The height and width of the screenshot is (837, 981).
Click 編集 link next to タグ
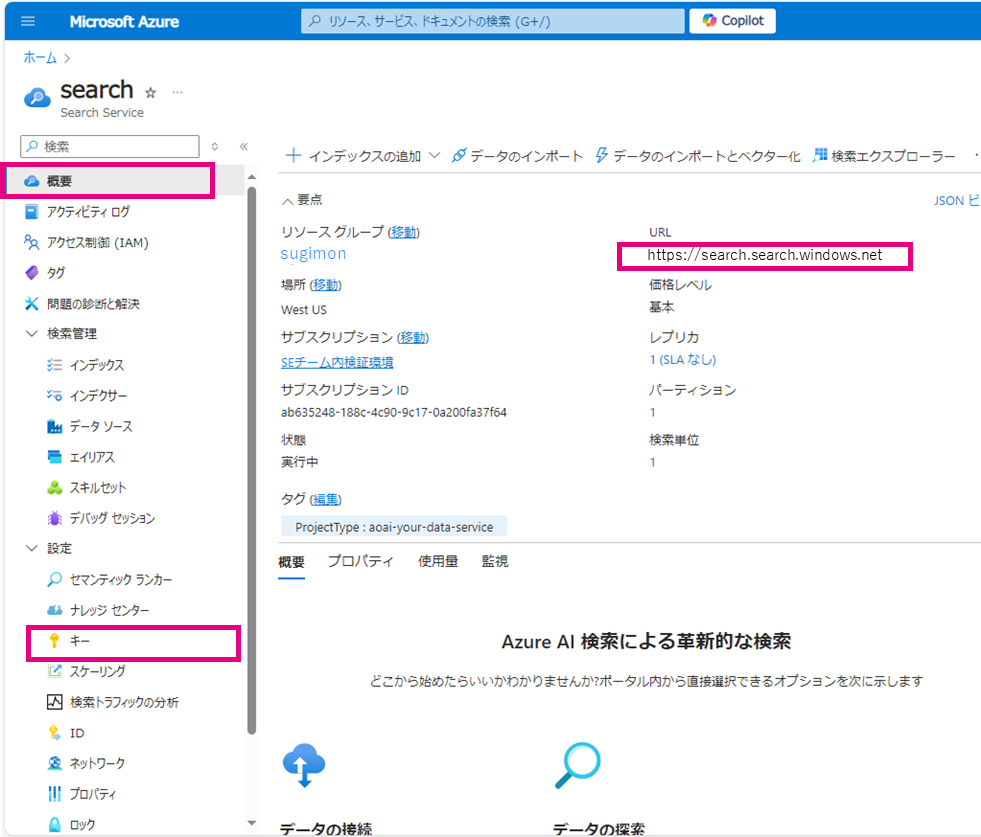(326, 499)
